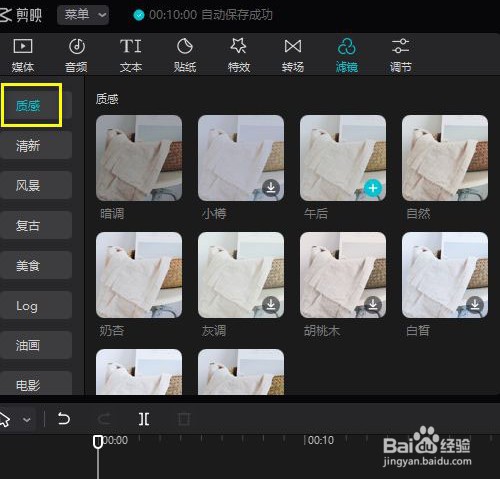
Task: Open the 调节 adjustment tab
Action: (401, 55)
